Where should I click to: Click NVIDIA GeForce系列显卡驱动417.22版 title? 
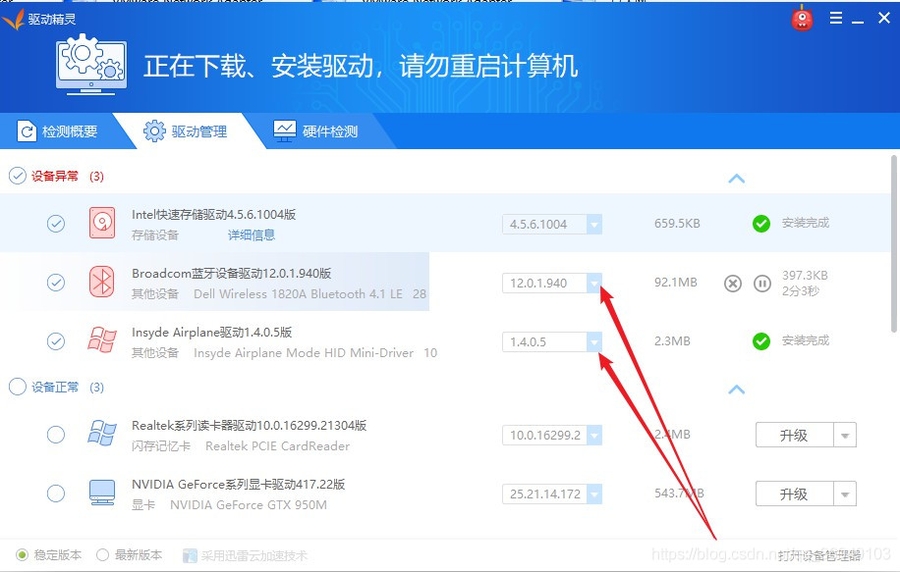[238, 485]
